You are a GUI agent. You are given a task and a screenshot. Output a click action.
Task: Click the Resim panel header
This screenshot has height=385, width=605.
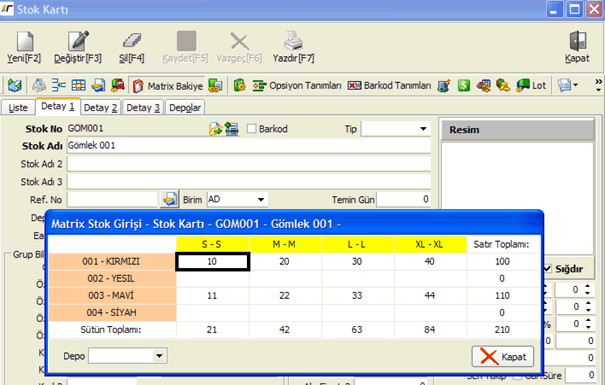click(517, 130)
